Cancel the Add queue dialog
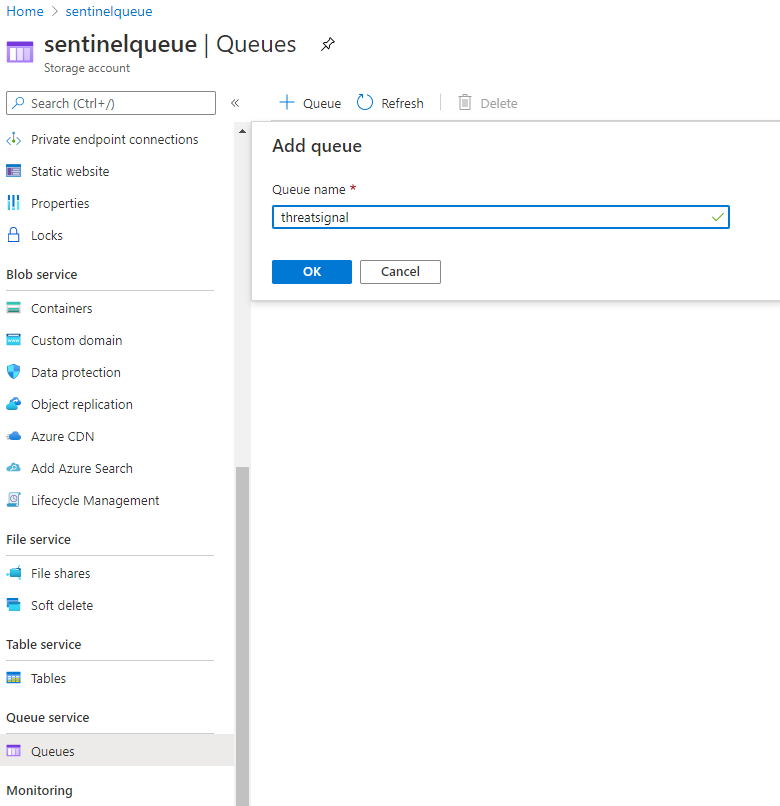This screenshot has height=806, width=780. click(400, 271)
